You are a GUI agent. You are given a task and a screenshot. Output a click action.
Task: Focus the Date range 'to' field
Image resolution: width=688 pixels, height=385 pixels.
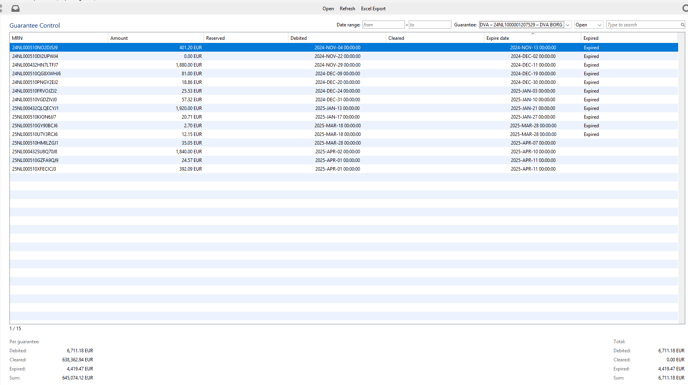[x=430, y=25]
